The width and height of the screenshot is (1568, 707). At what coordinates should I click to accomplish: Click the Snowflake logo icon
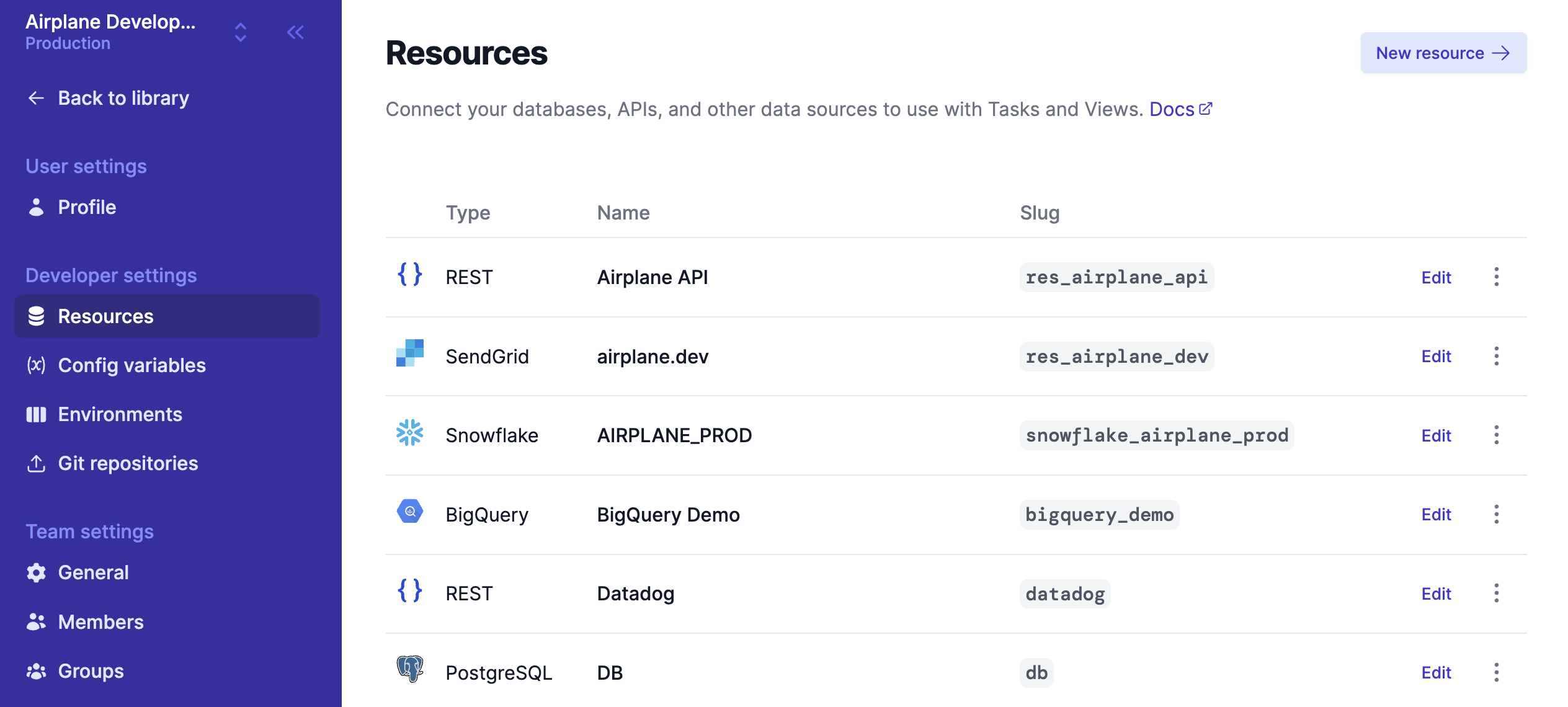(x=410, y=432)
